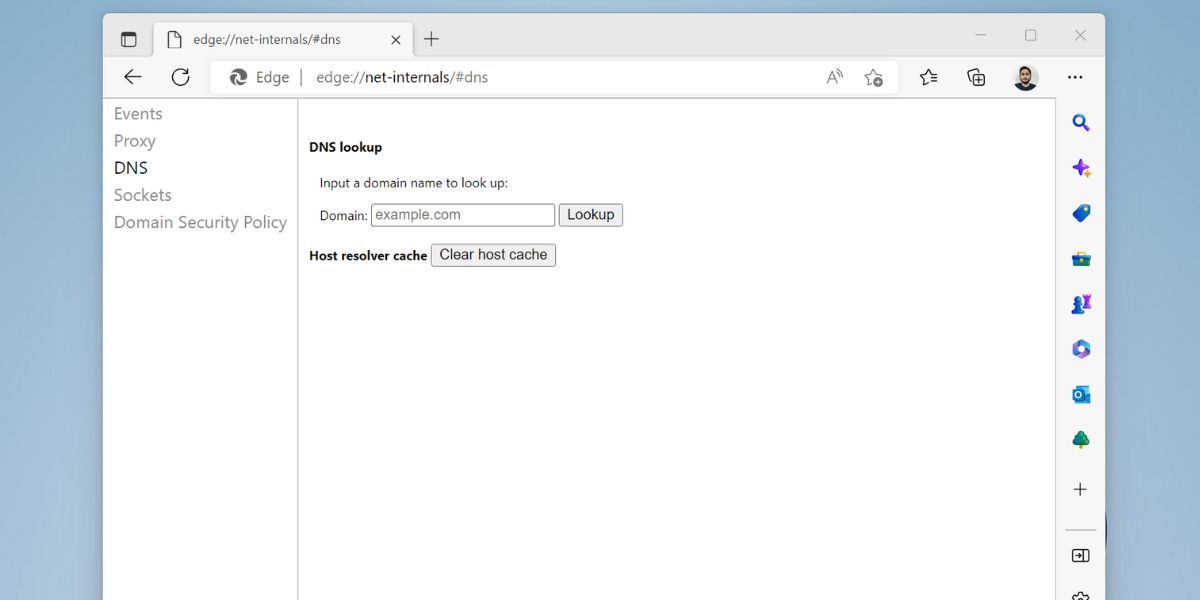Customize the sidebar with the plus icon
Viewport: 1200px width, 600px height.
pyautogui.click(x=1080, y=489)
